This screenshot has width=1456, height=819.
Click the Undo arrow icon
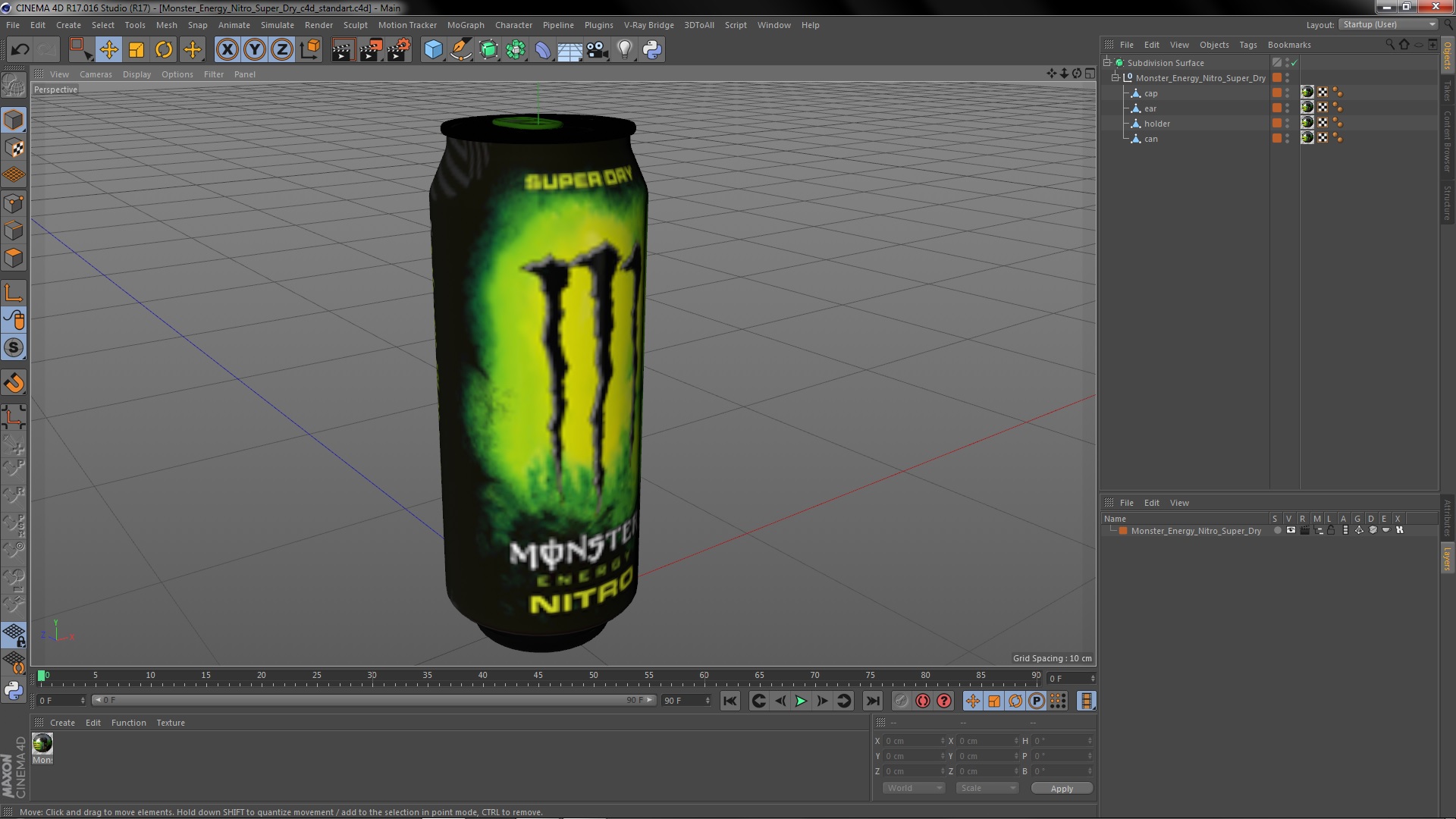coord(20,50)
